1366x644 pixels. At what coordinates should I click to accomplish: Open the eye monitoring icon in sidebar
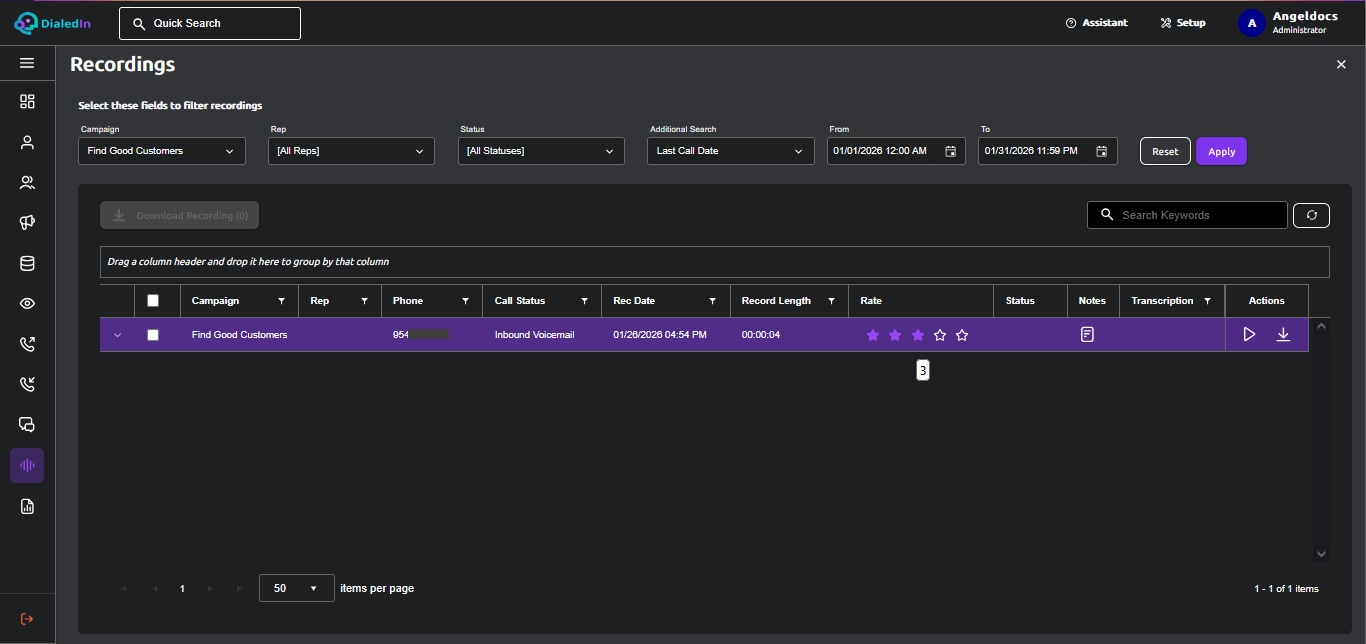coord(27,304)
